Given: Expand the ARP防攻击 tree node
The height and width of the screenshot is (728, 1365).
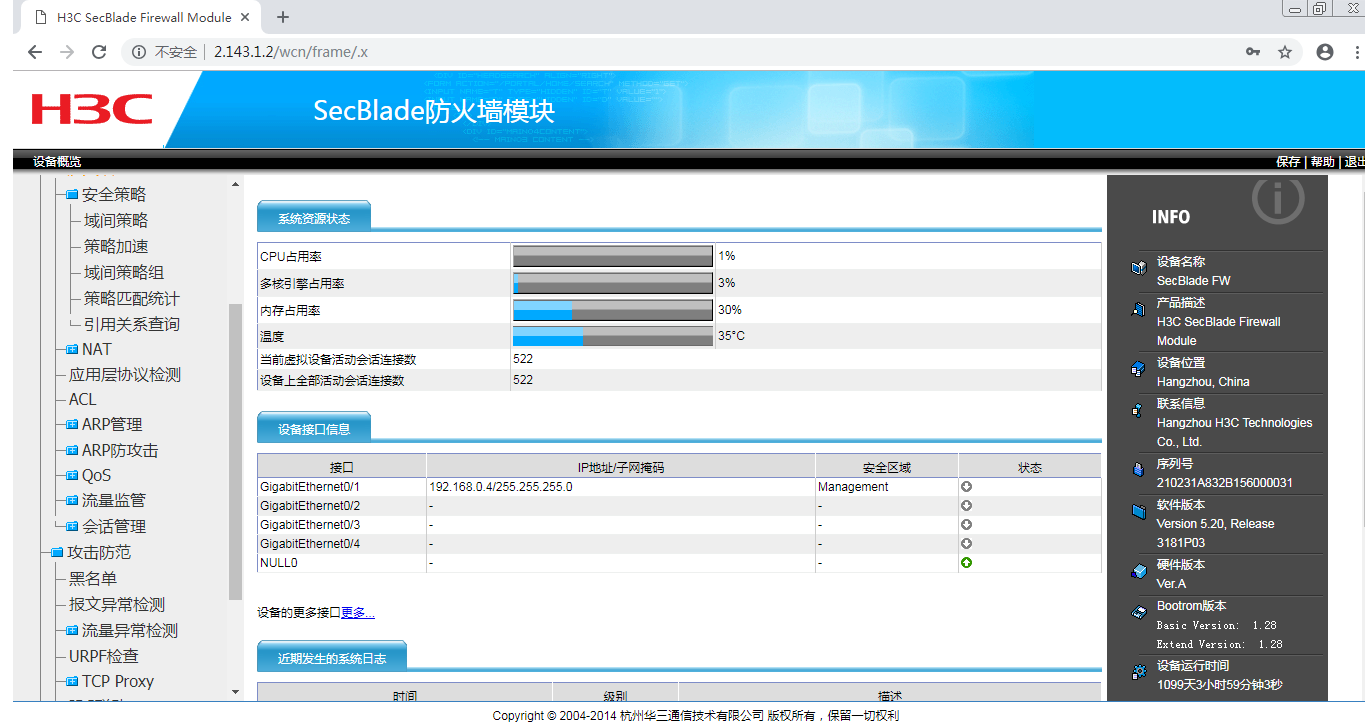Looking at the screenshot, I should pos(72,451).
